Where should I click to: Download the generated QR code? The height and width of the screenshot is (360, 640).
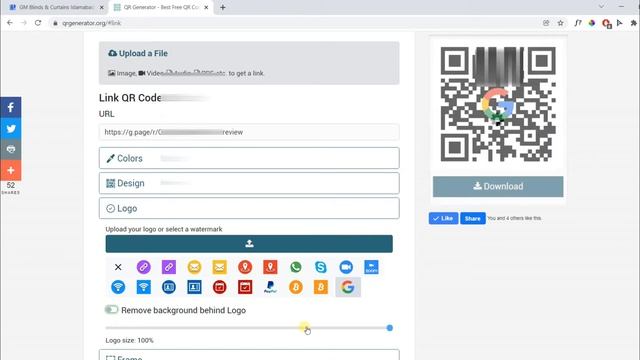tap(498, 187)
